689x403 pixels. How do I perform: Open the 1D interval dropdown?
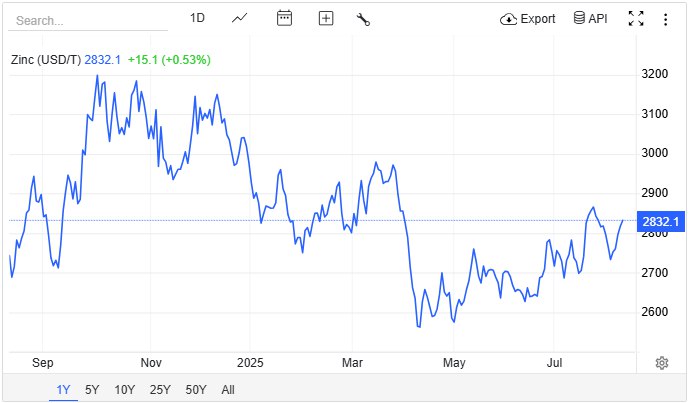tap(197, 18)
